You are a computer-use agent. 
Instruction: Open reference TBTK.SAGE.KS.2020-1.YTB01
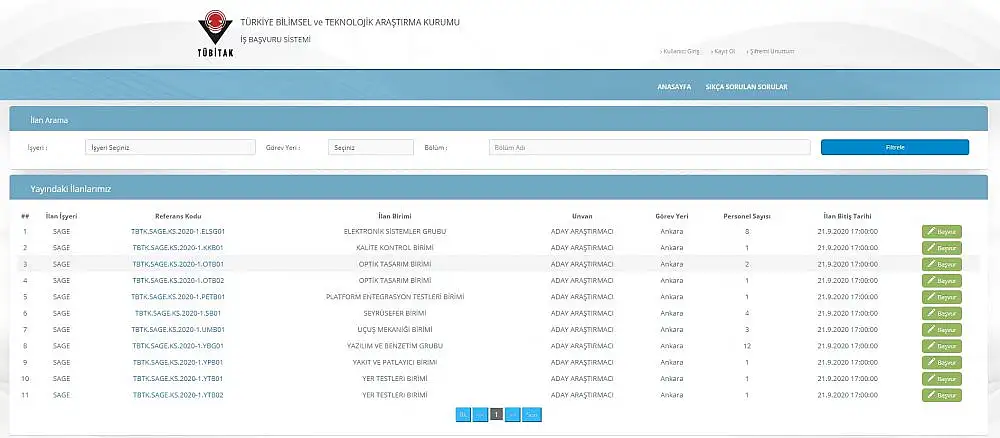[x=178, y=379]
